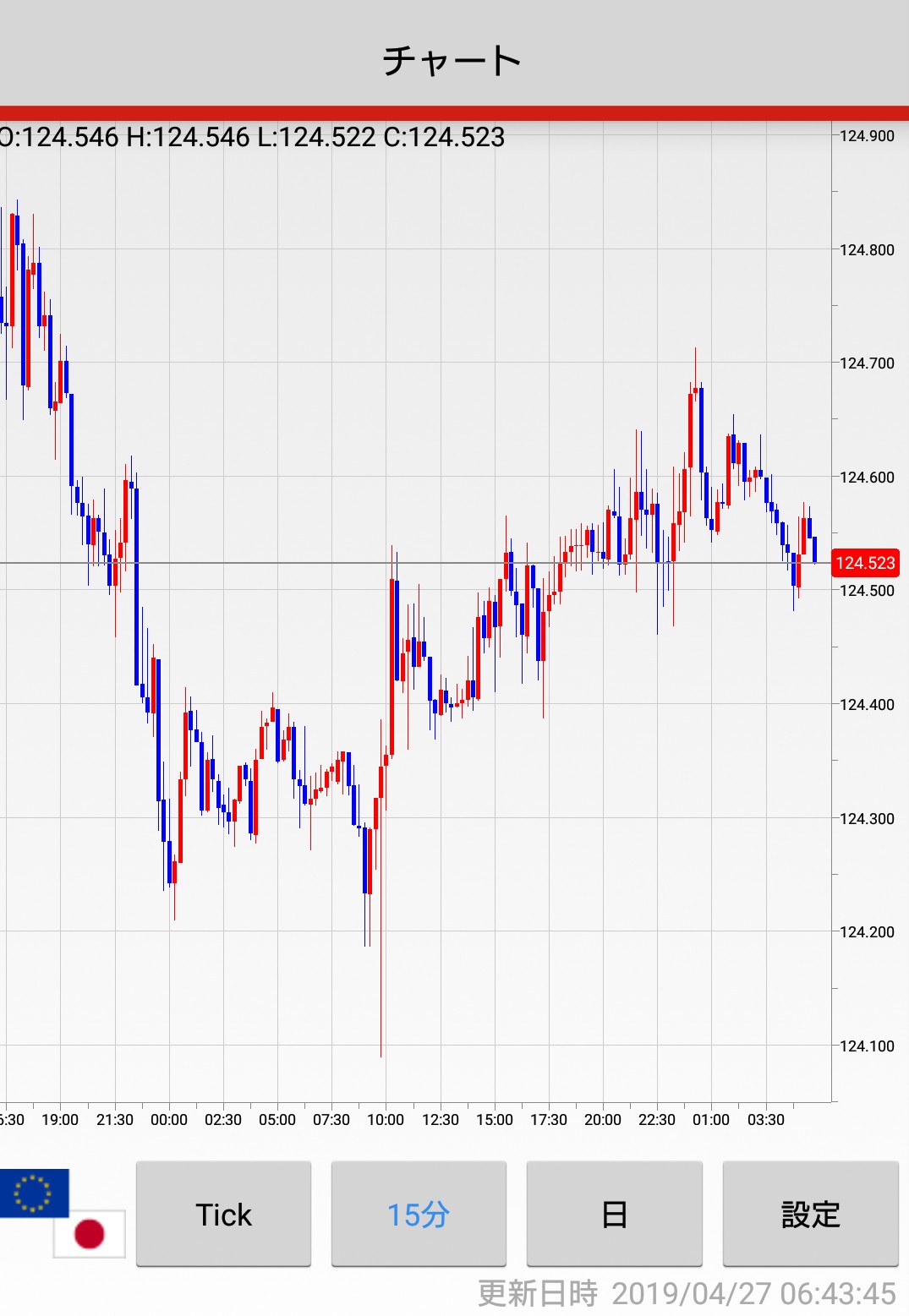The image size is (909, 1316).
Task: Tap the チャート title header
Action: [x=453, y=61]
